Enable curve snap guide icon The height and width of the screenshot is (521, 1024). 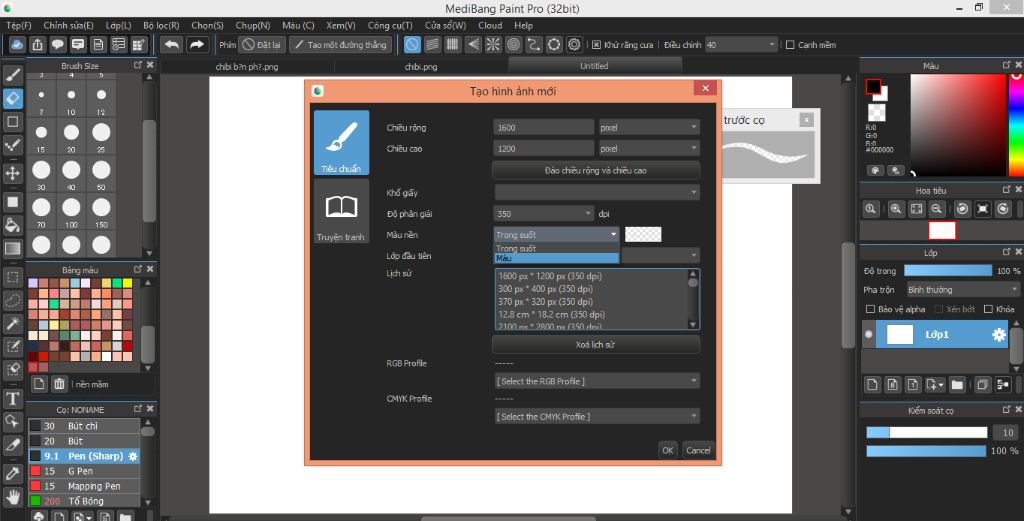click(x=534, y=44)
